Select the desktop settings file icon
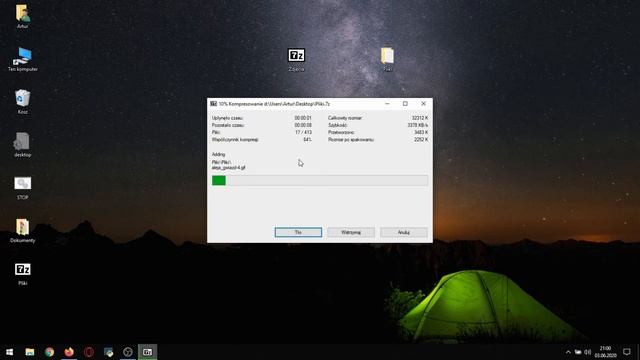The width and height of the screenshot is (640, 360). pos(22,145)
